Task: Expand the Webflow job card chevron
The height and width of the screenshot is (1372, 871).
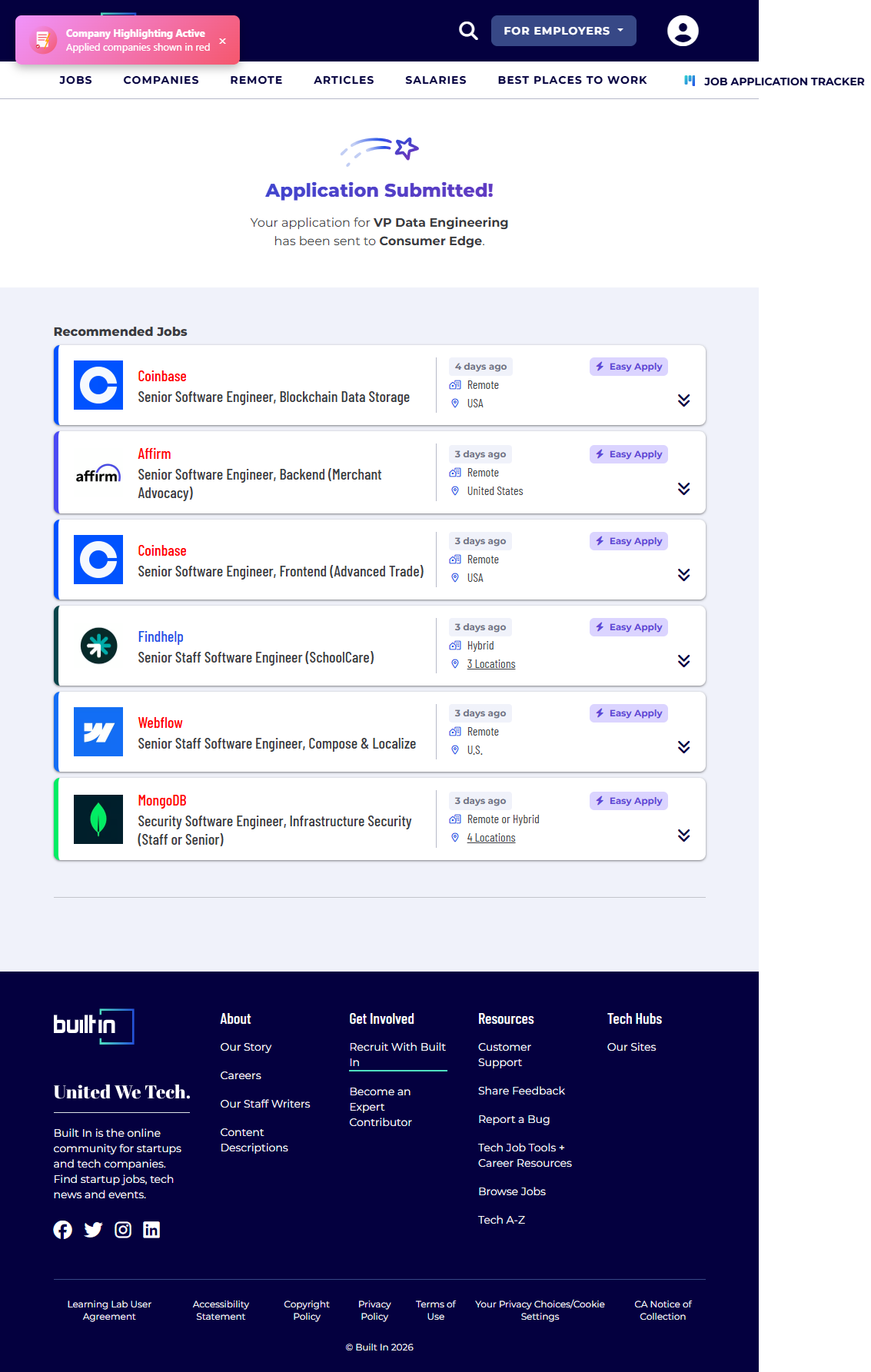Action: tap(683, 747)
